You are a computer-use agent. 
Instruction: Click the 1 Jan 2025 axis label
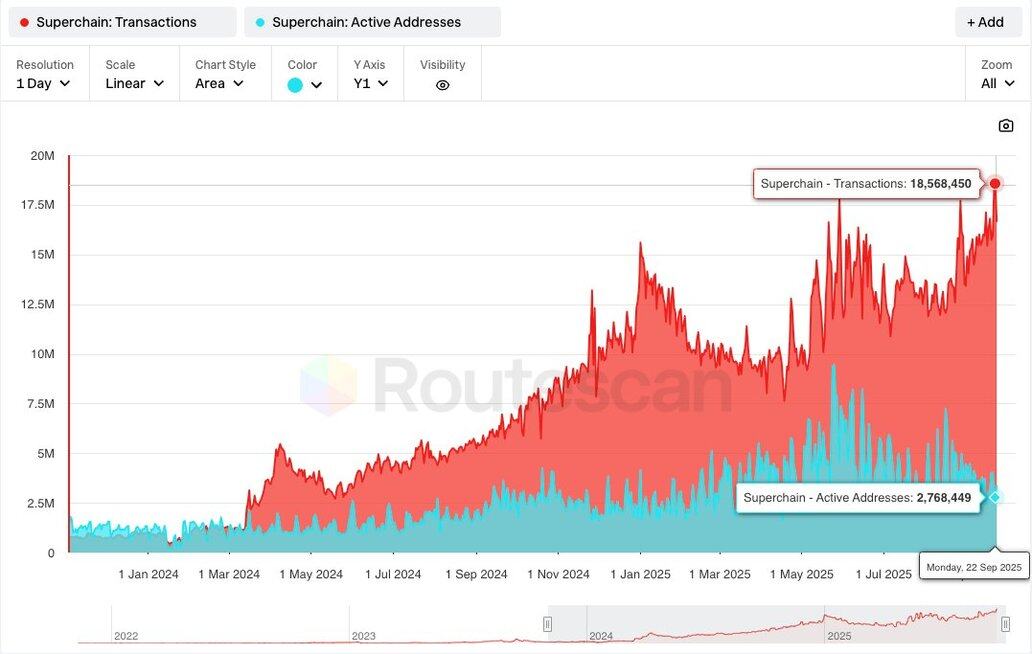(x=640, y=574)
